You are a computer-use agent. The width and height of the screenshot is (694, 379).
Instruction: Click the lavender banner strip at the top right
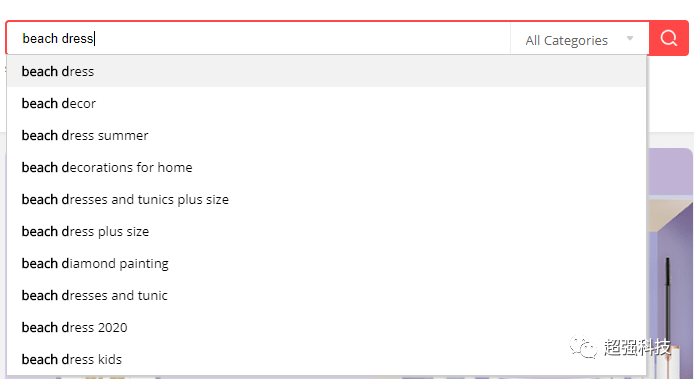pos(670,172)
